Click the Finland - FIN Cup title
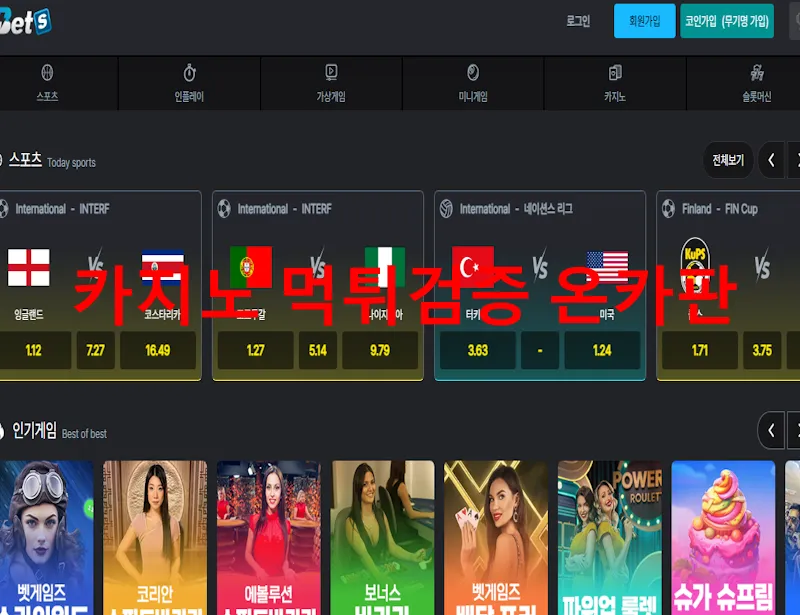Image resolution: width=800 pixels, height=615 pixels. [x=719, y=209]
